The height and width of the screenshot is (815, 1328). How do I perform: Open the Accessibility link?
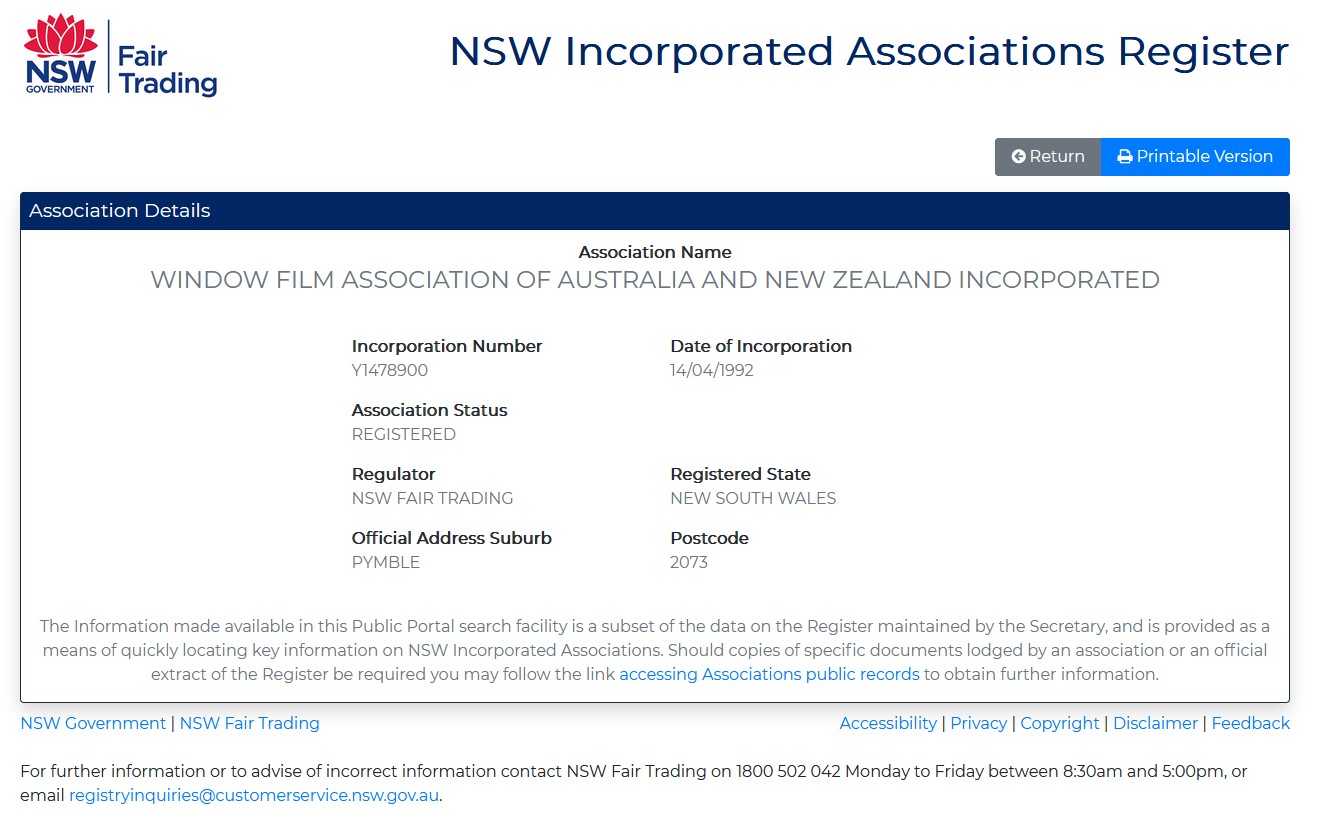point(888,723)
